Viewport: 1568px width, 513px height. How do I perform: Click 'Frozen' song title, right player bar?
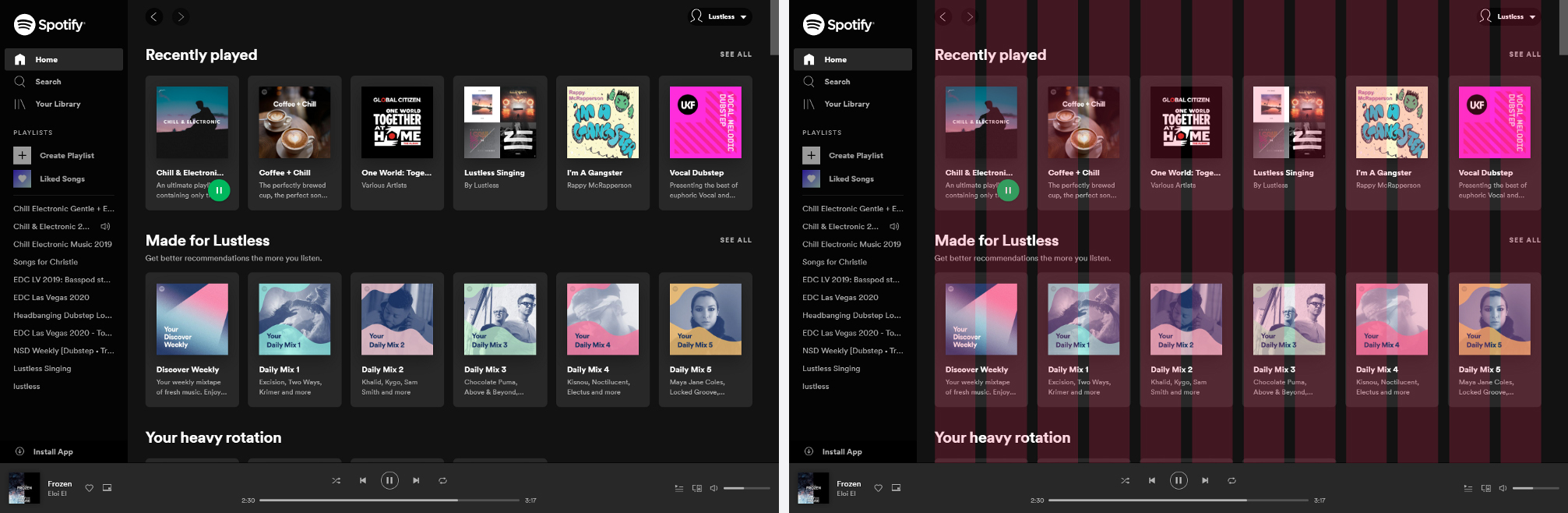(x=849, y=484)
